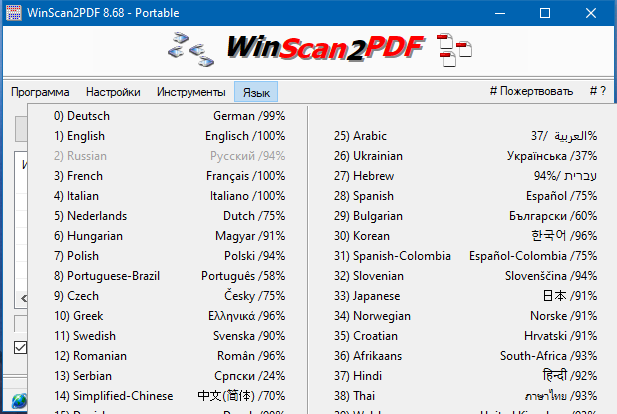Image resolution: width=617 pixels, height=414 pixels.
Task: Choose 32) Slovenian language
Action: 463,276
